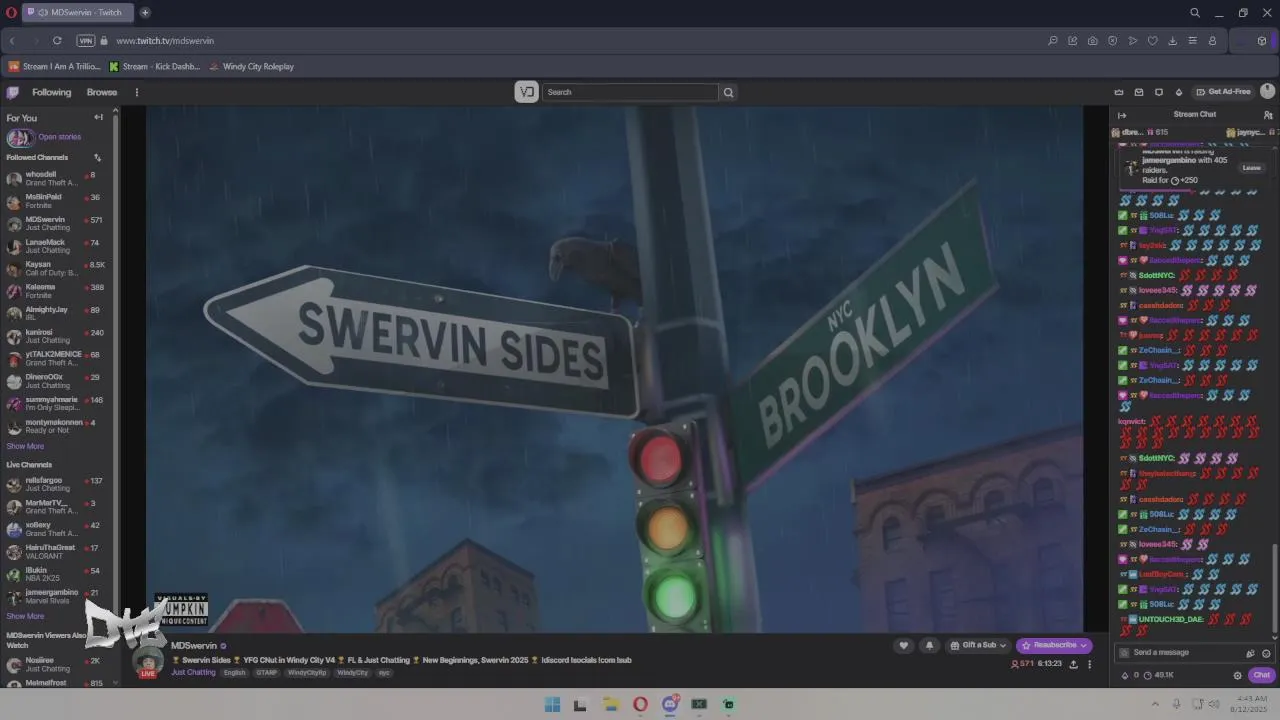Open the Windows Start button

pyautogui.click(x=552, y=704)
